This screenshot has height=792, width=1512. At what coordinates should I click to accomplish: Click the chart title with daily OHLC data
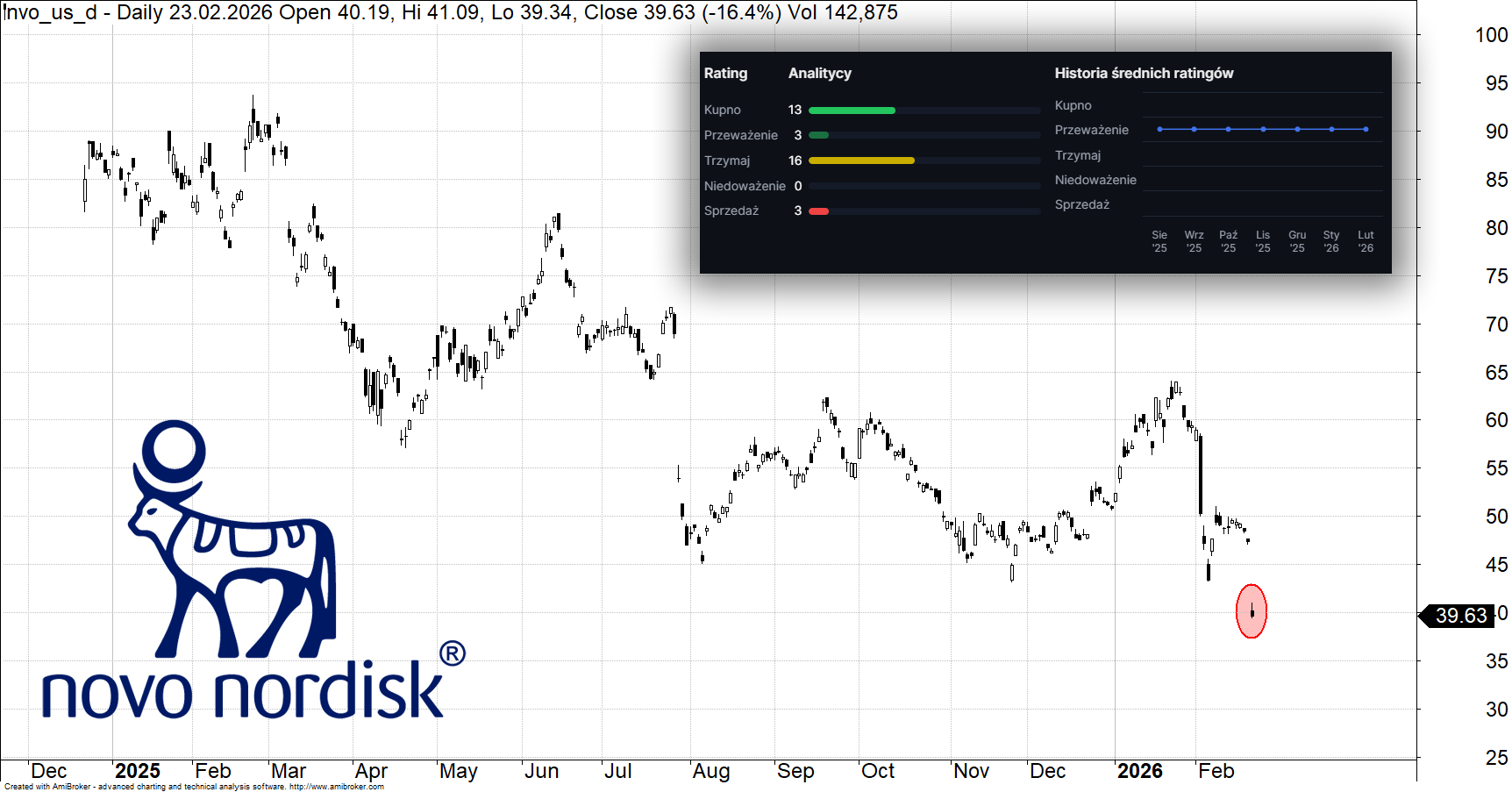tap(451, 12)
